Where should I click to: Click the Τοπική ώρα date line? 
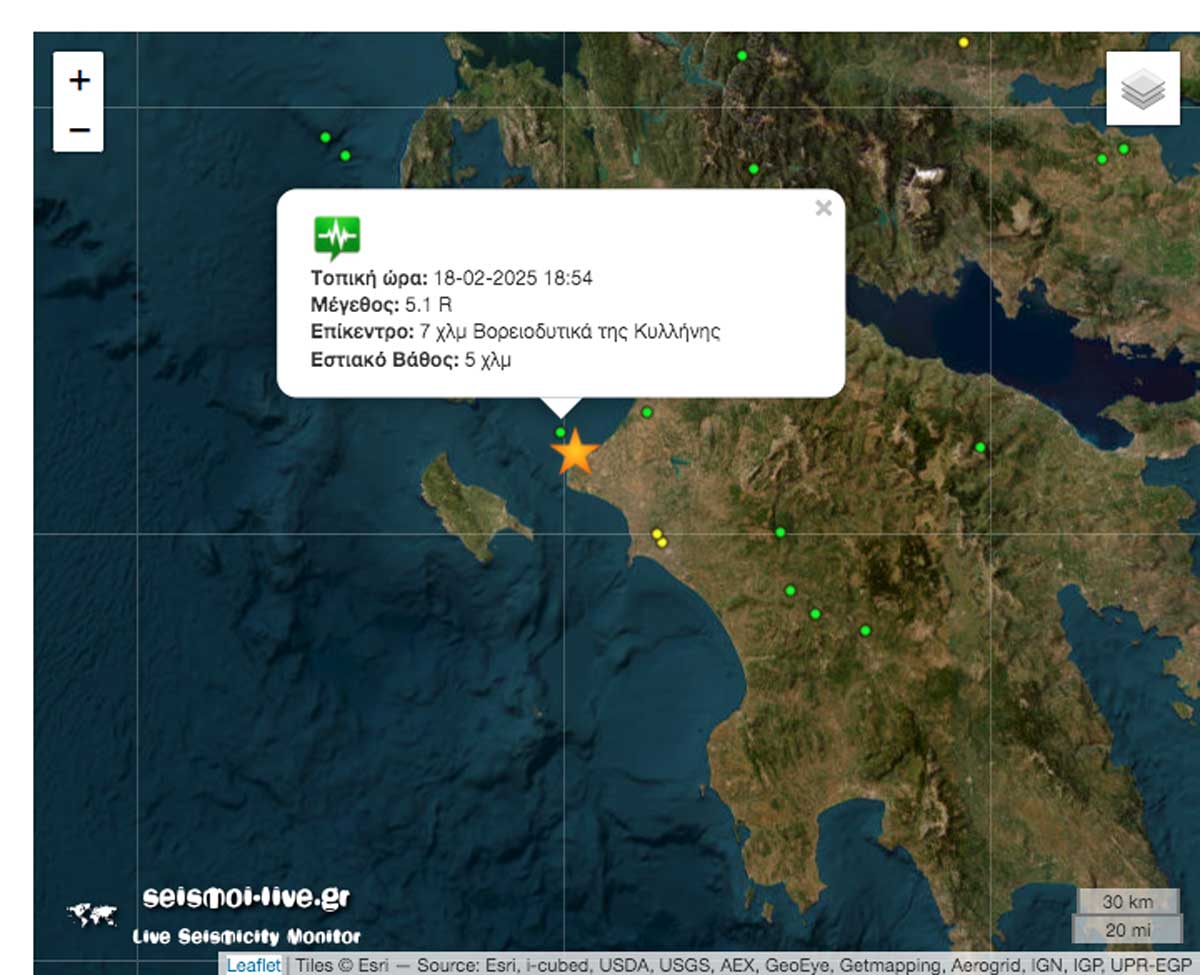pos(452,278)
